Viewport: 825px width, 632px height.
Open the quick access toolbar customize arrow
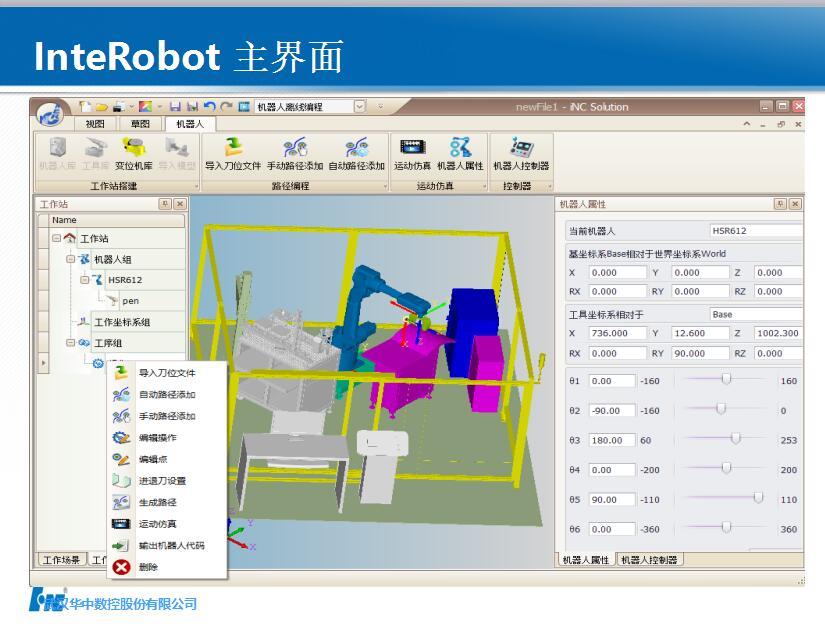(x=380, y=107)
